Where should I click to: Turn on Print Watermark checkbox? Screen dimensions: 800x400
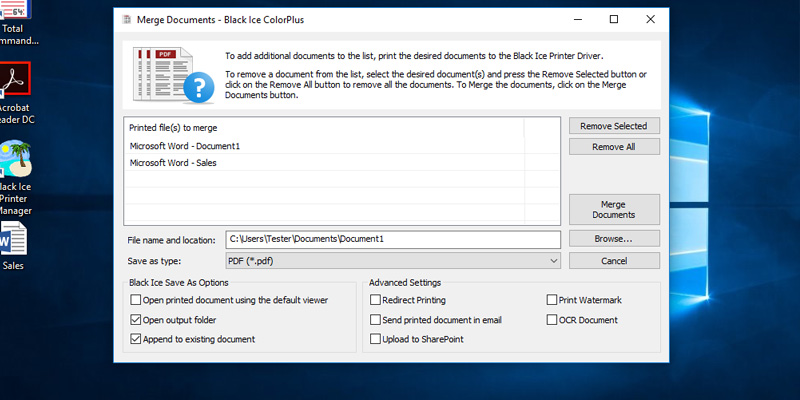click(x=552, y=300)
